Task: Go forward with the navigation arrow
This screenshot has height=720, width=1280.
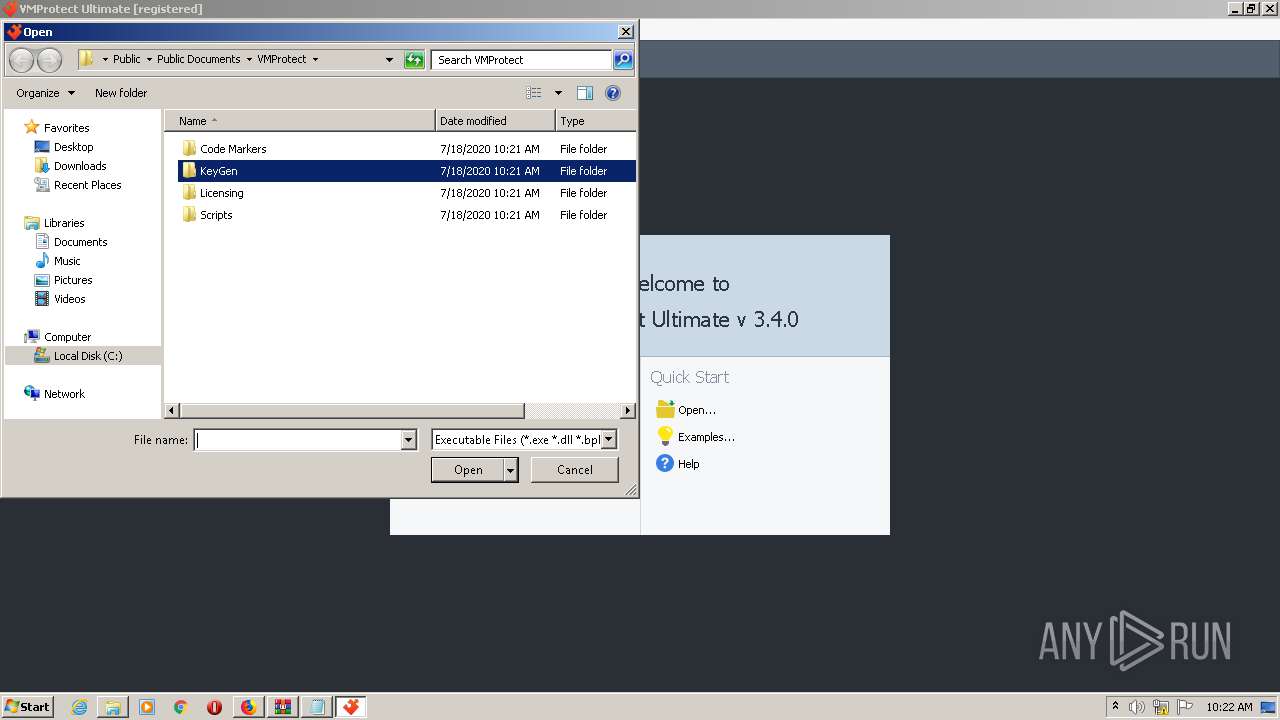Action: [x=49, y=60]
